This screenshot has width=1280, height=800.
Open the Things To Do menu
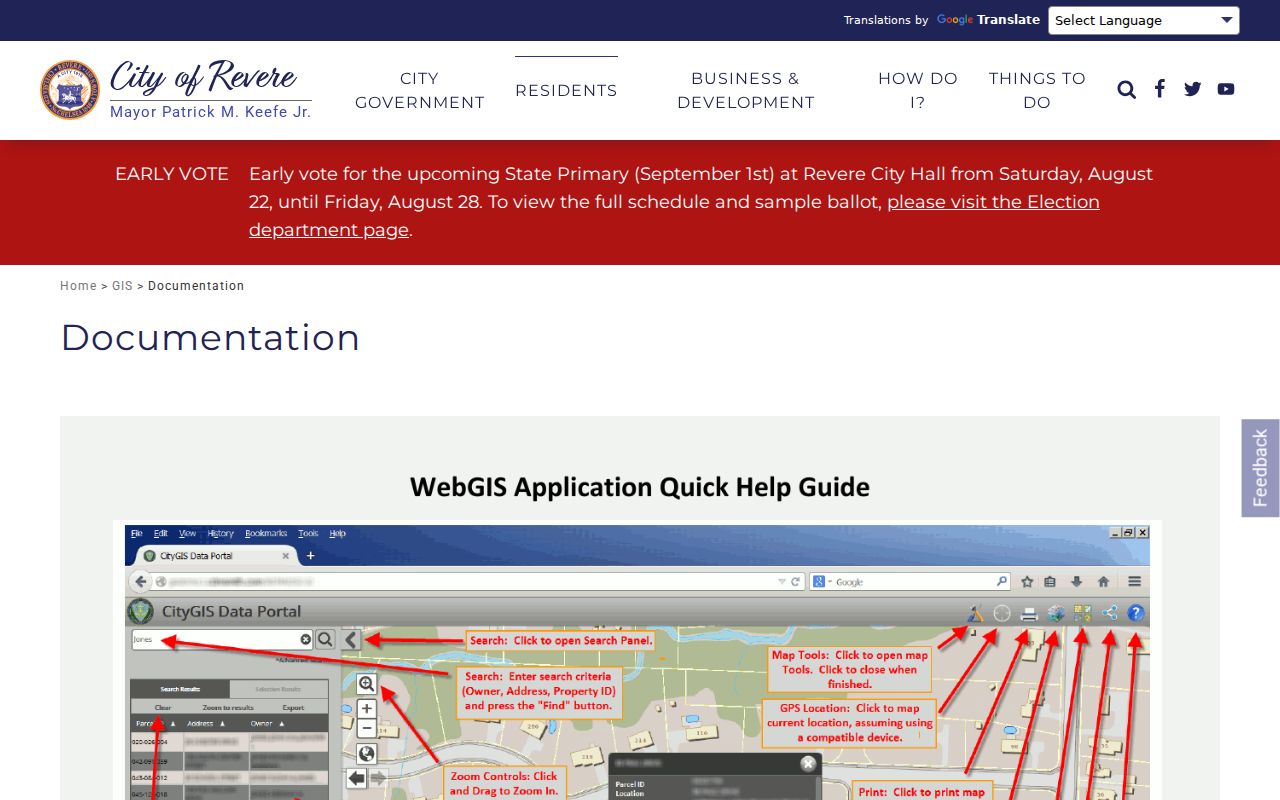point(1037,90)
